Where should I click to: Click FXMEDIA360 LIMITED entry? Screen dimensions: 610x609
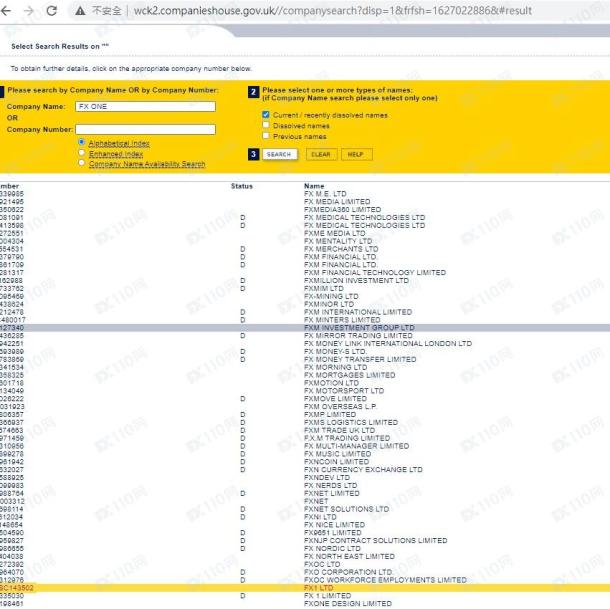tap(342, 209)
